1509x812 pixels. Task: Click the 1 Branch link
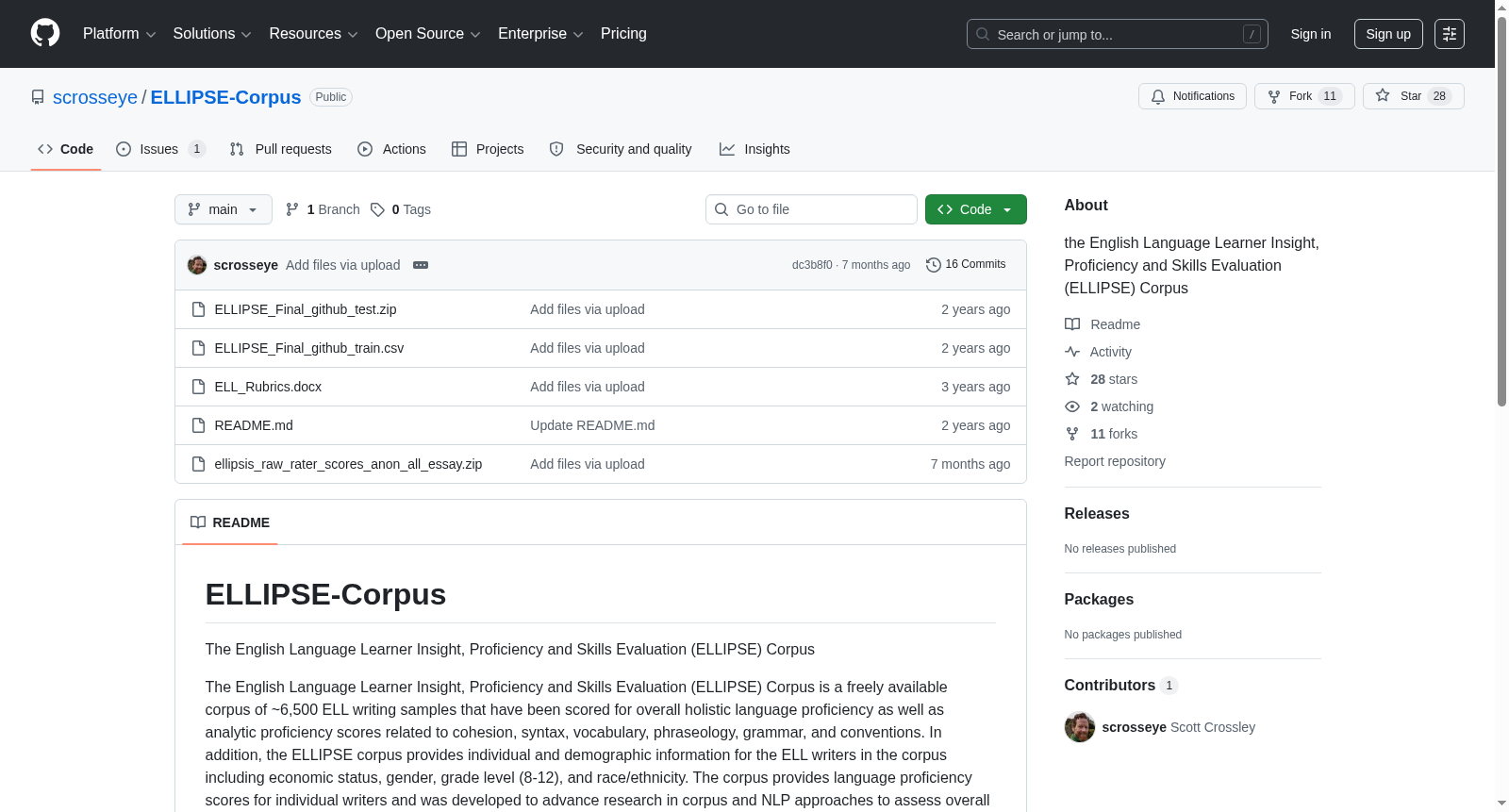[323, 209]
